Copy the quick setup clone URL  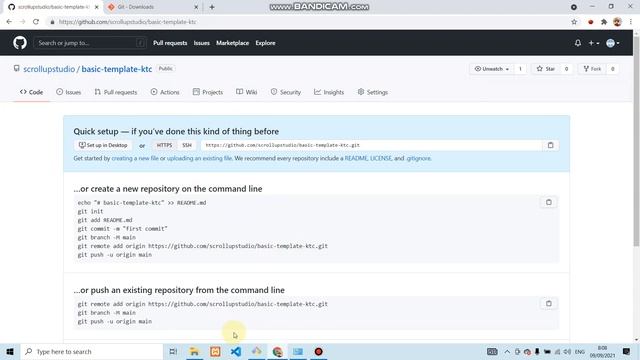pos(551,145)
